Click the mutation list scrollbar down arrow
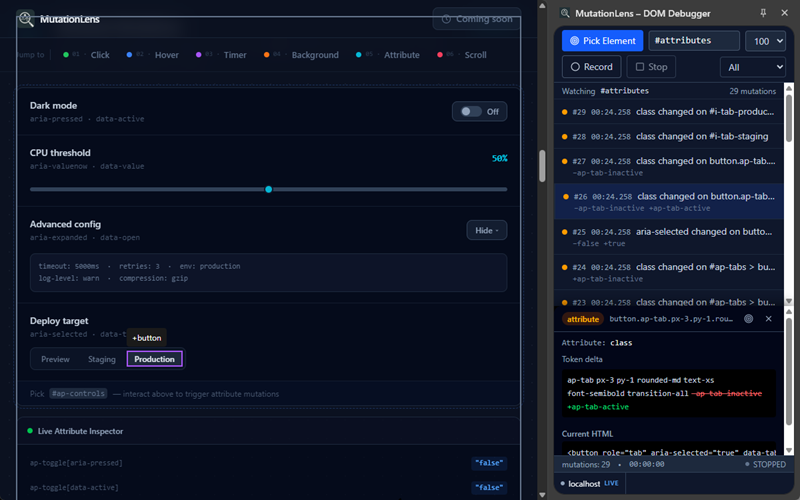The image size is (800, 500). 789,301
